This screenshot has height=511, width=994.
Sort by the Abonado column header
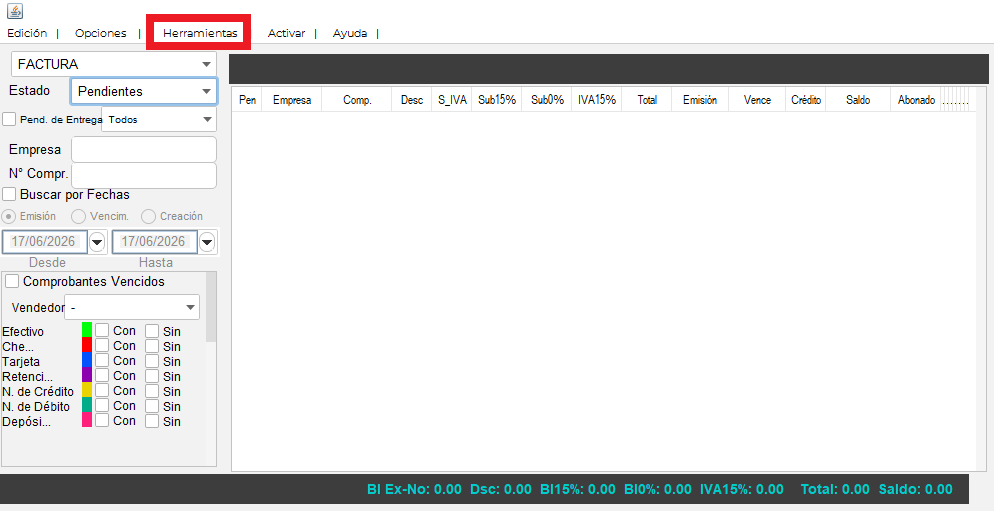point(916,100)
